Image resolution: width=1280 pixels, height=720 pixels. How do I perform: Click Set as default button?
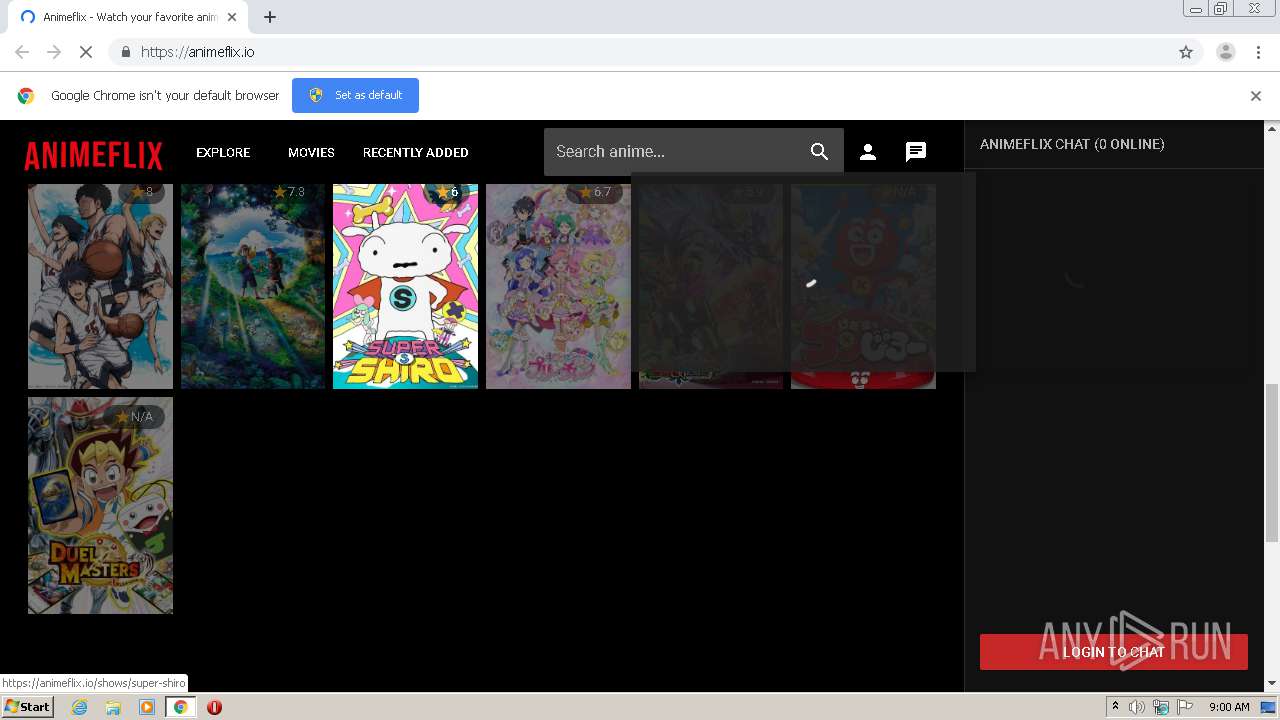[355, 95]
